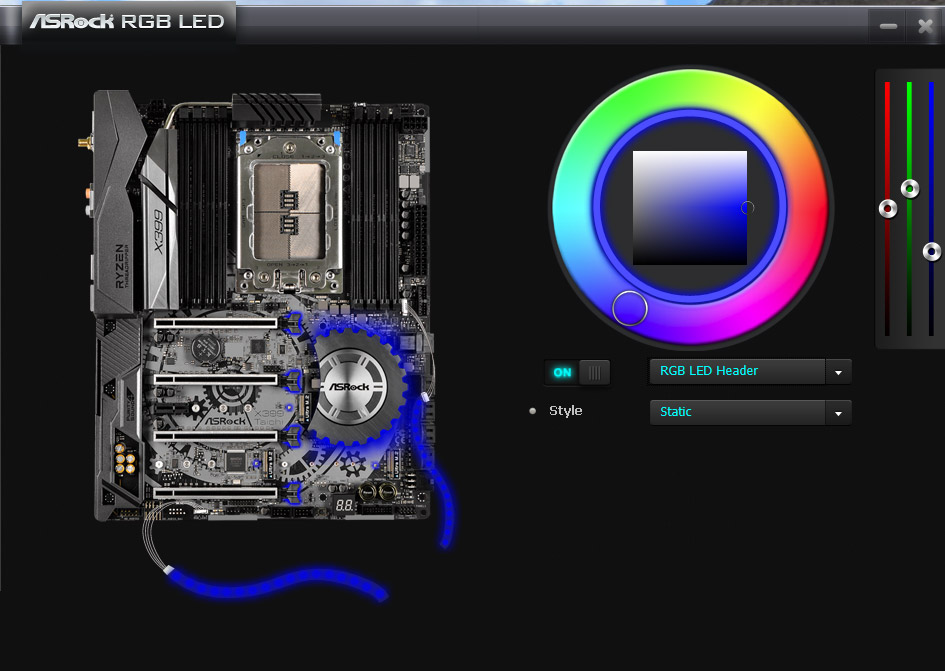945x671 pixels.
Task: Click the Style label
Action: coord(565,411)
